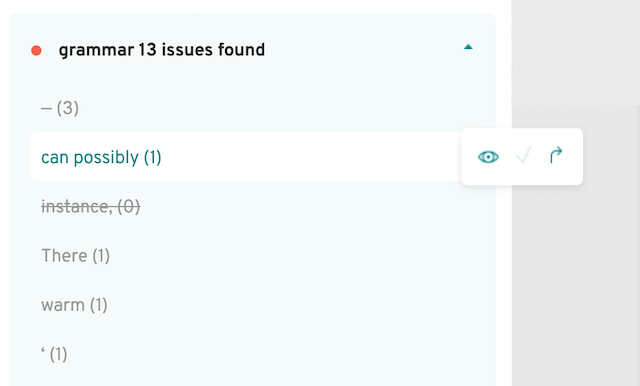Click the dash symbol of the first issue
The height and width of the screenshot is (386, 640).
point(46,109)
